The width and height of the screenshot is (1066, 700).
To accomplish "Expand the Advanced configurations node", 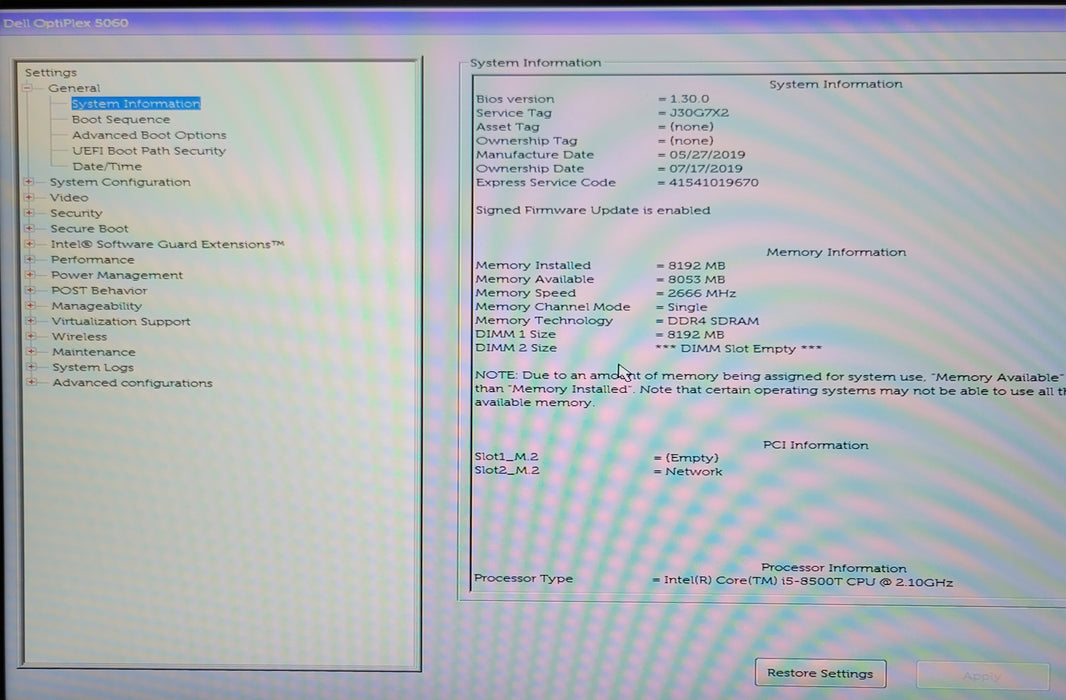I will tap(32, 382).
